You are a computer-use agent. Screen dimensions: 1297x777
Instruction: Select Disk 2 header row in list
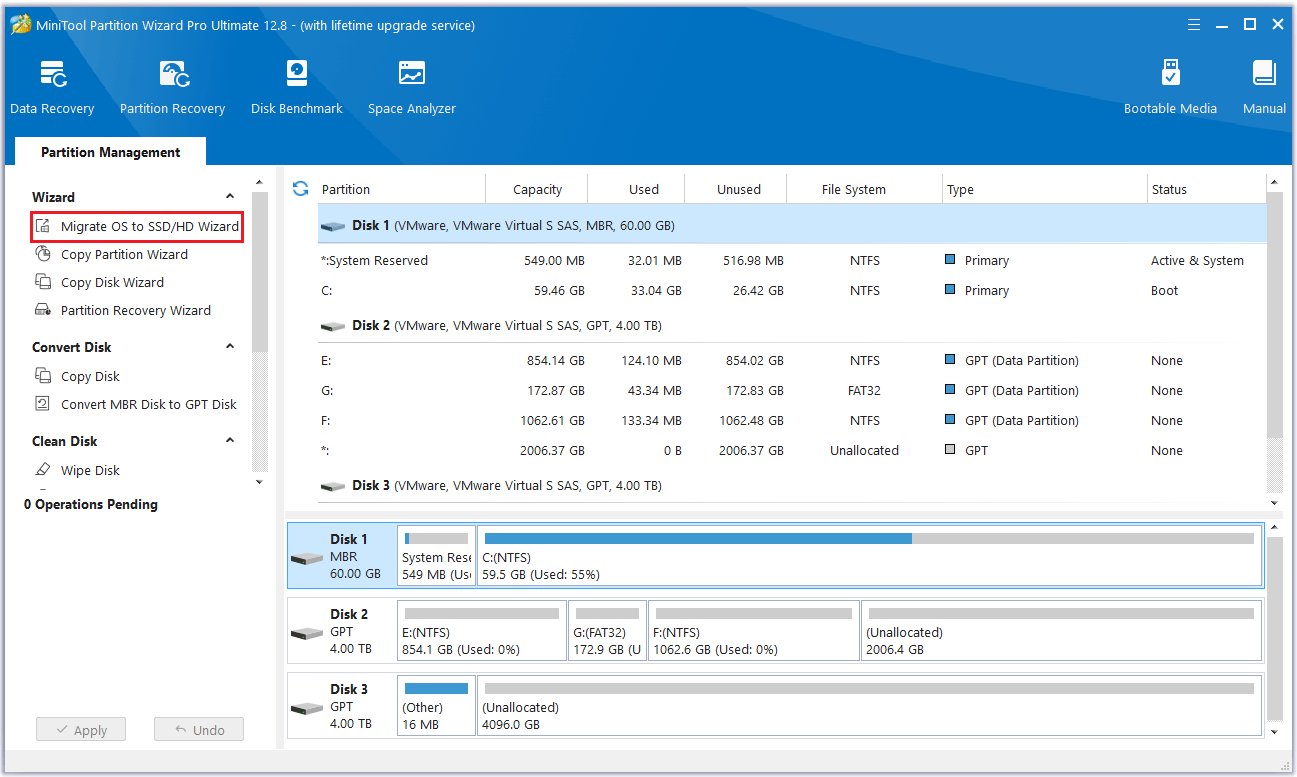click(x=792, y=326)
